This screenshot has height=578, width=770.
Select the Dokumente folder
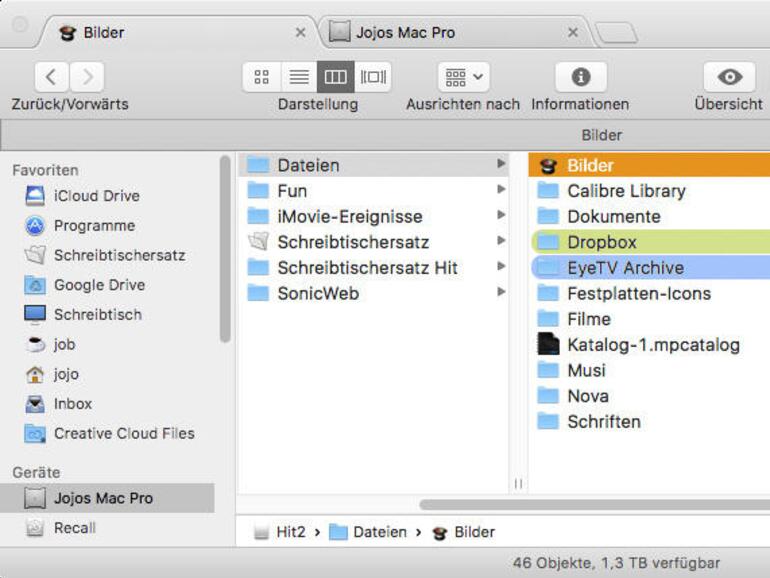pyautogui.click(x=649, y=217)
